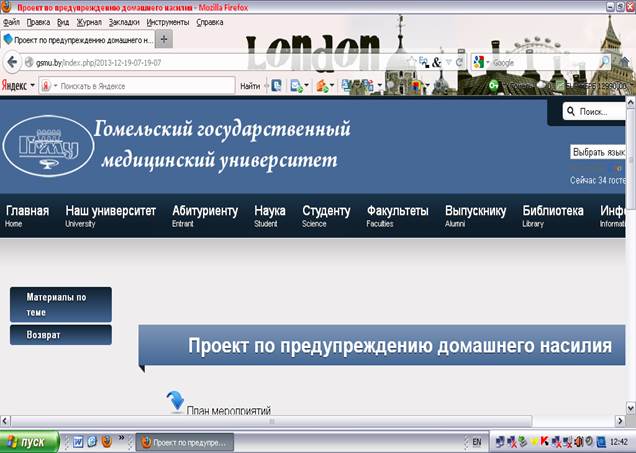The height and width of the screenshot is (453, 636).
Task: Open Факультеты navigation item
Action: 398,216
